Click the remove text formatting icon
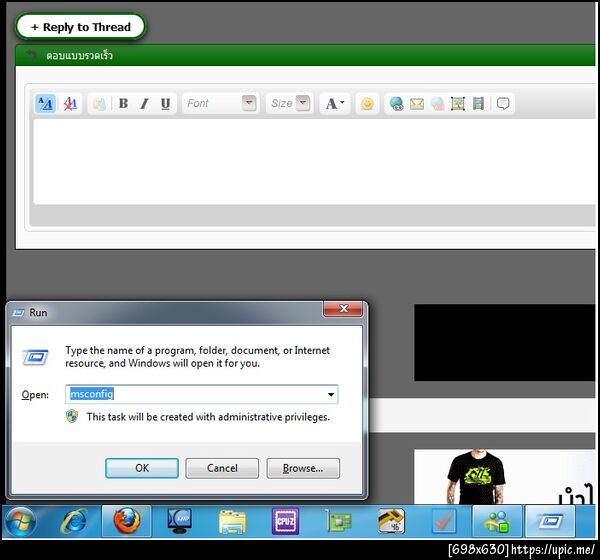 70,104
